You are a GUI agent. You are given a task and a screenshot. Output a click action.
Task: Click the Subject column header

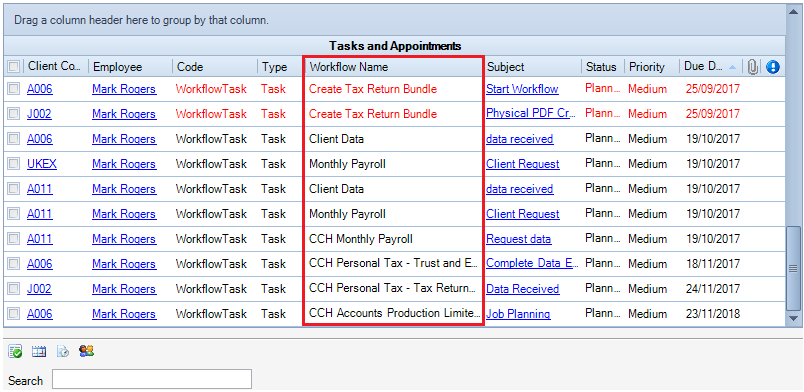click(532, 67)
